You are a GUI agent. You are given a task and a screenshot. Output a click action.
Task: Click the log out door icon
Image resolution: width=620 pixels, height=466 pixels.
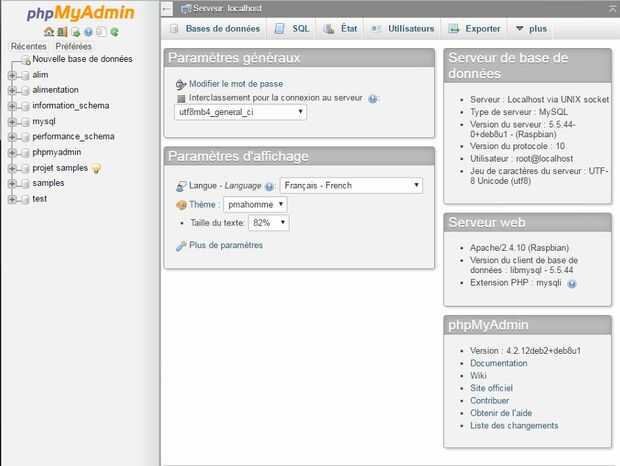pyautogui.click(x=62, y=32)
